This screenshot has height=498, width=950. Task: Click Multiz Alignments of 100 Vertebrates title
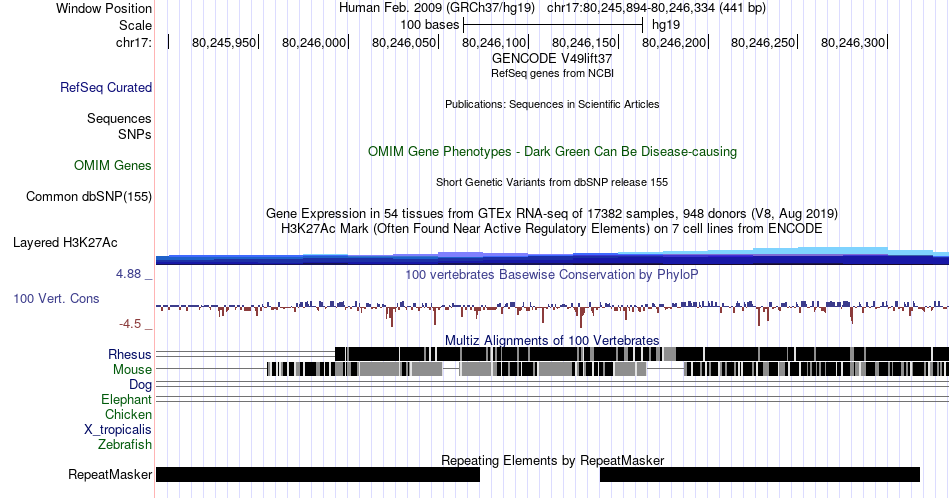pyautogui.click(x=552, y=340)
